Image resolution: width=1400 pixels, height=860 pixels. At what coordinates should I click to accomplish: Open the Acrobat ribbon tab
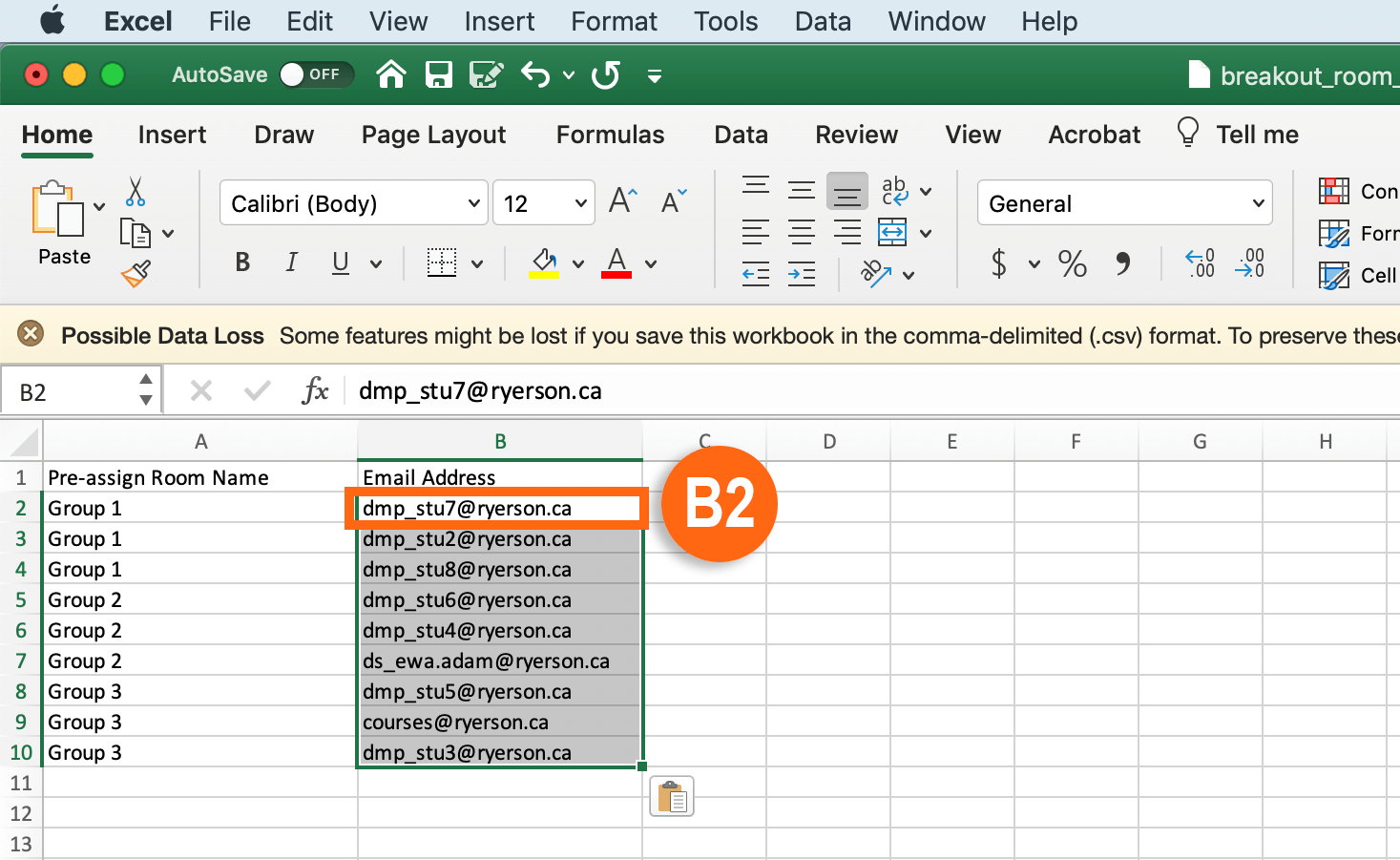pos(1094,135)
